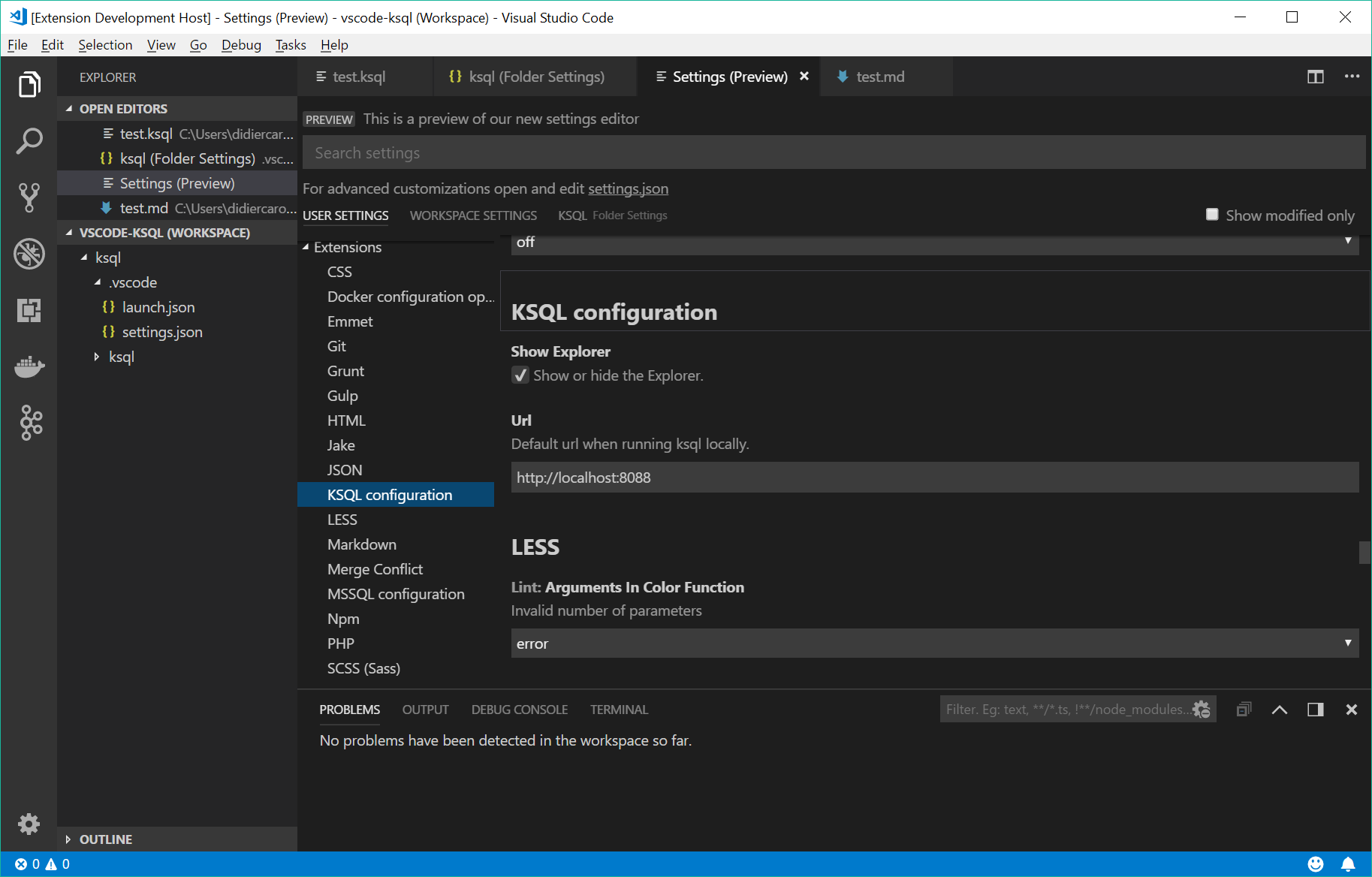The width and height of the screenshot is (1372, 877).
Task: Select MSSQL configuration settings category
Action: 396,594
